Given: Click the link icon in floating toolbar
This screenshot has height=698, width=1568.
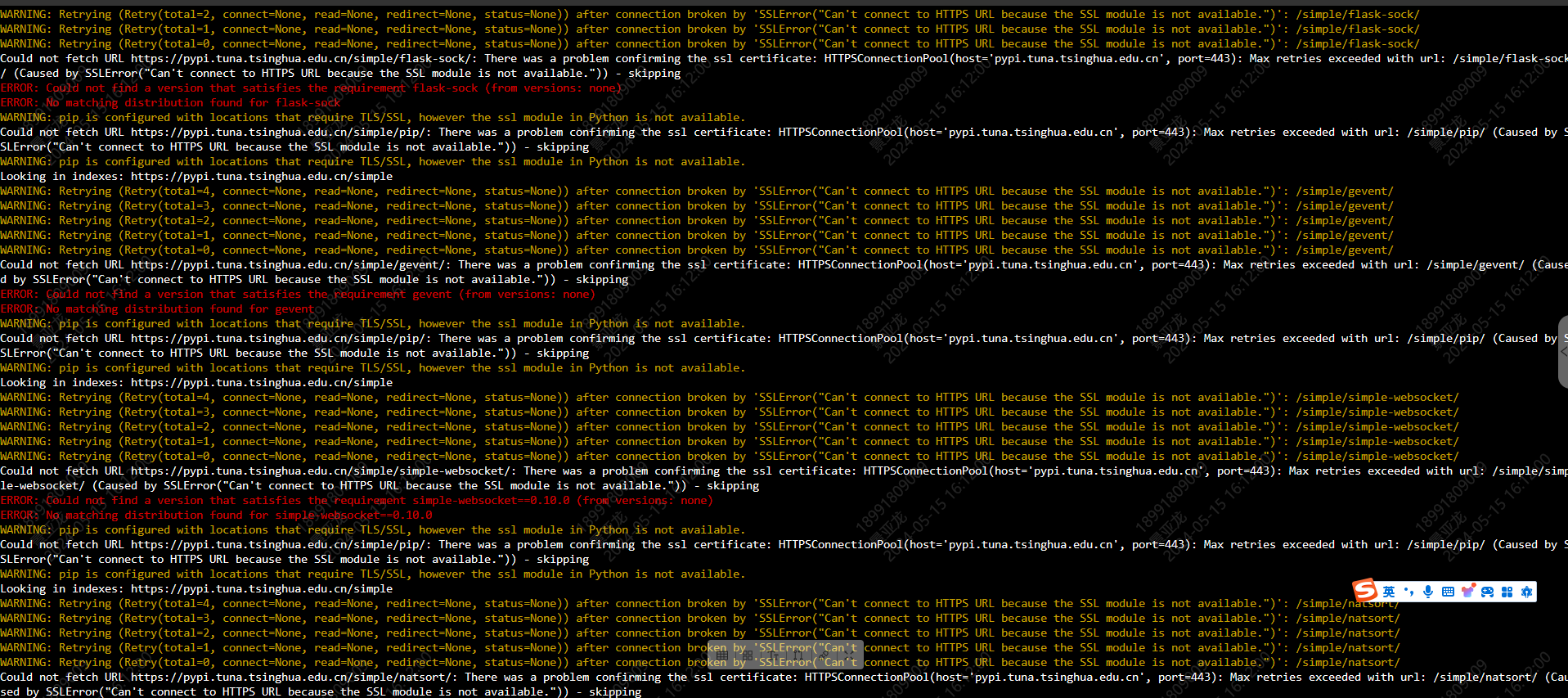Looking at the screenshot, I should [824, 655].
